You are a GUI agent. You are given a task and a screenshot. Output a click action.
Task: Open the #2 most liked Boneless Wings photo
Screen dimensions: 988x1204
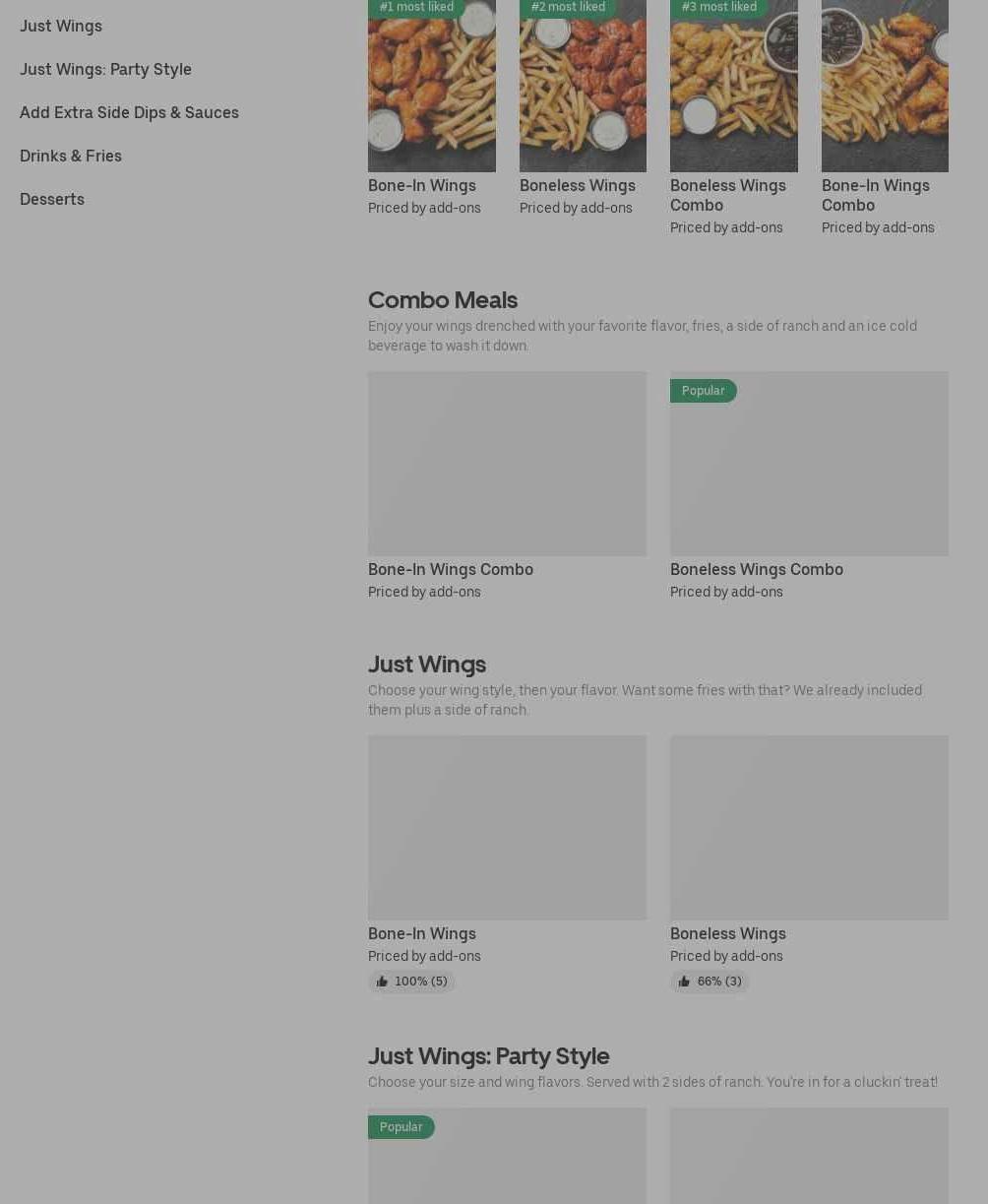point(583,86)
